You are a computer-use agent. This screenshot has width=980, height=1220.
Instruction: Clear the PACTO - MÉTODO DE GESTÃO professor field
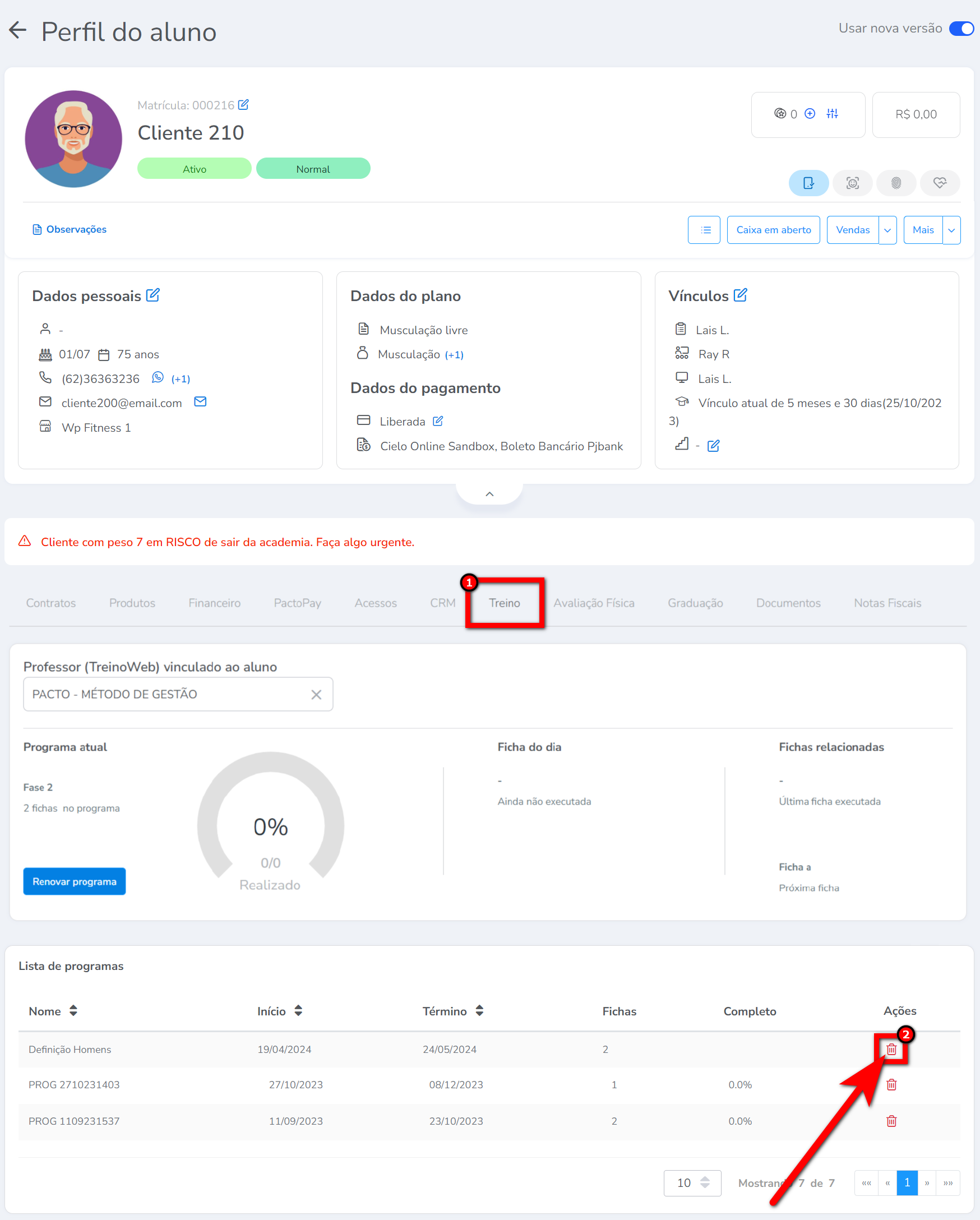pyautogui.click(x=316, y=694)
